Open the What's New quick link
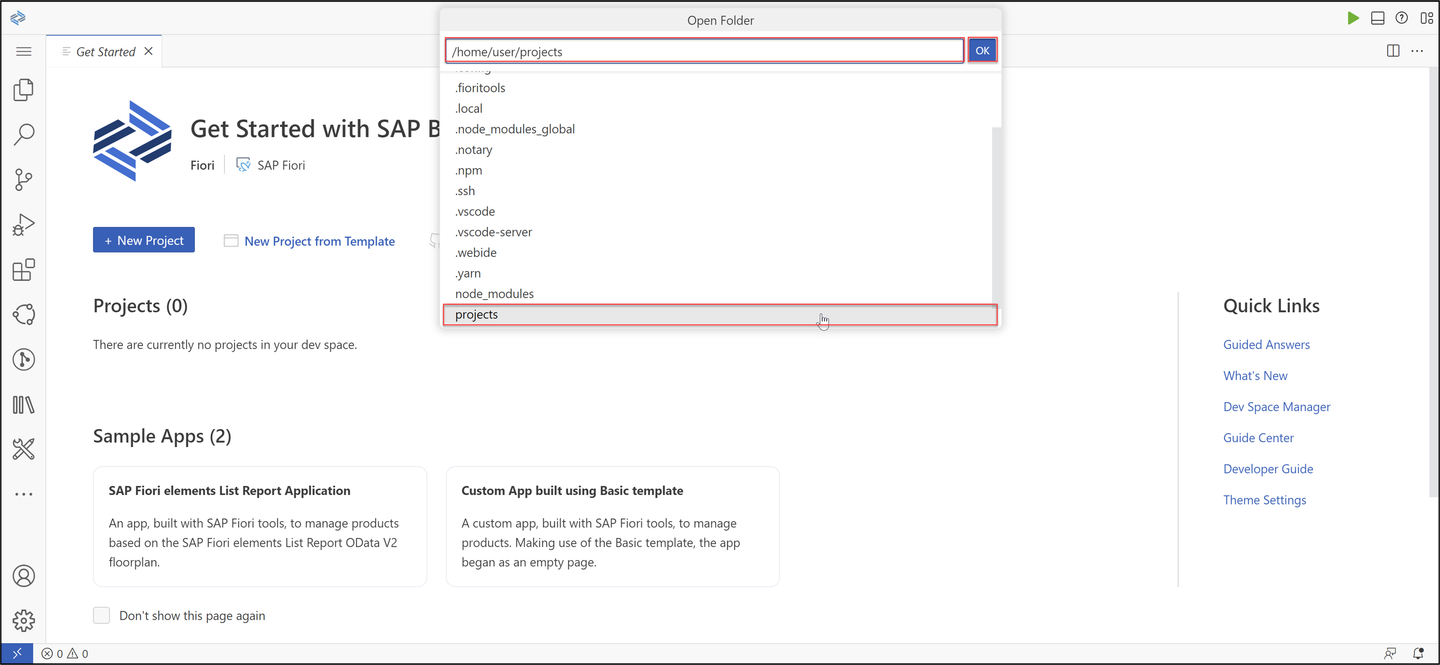 tap(1255, 375)
